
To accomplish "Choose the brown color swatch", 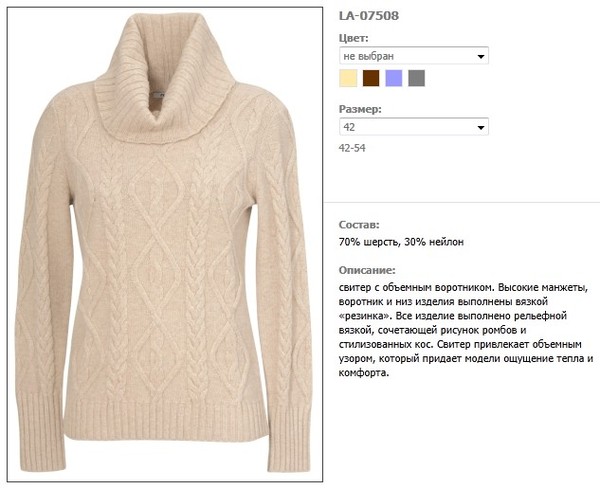I will 371,78.
